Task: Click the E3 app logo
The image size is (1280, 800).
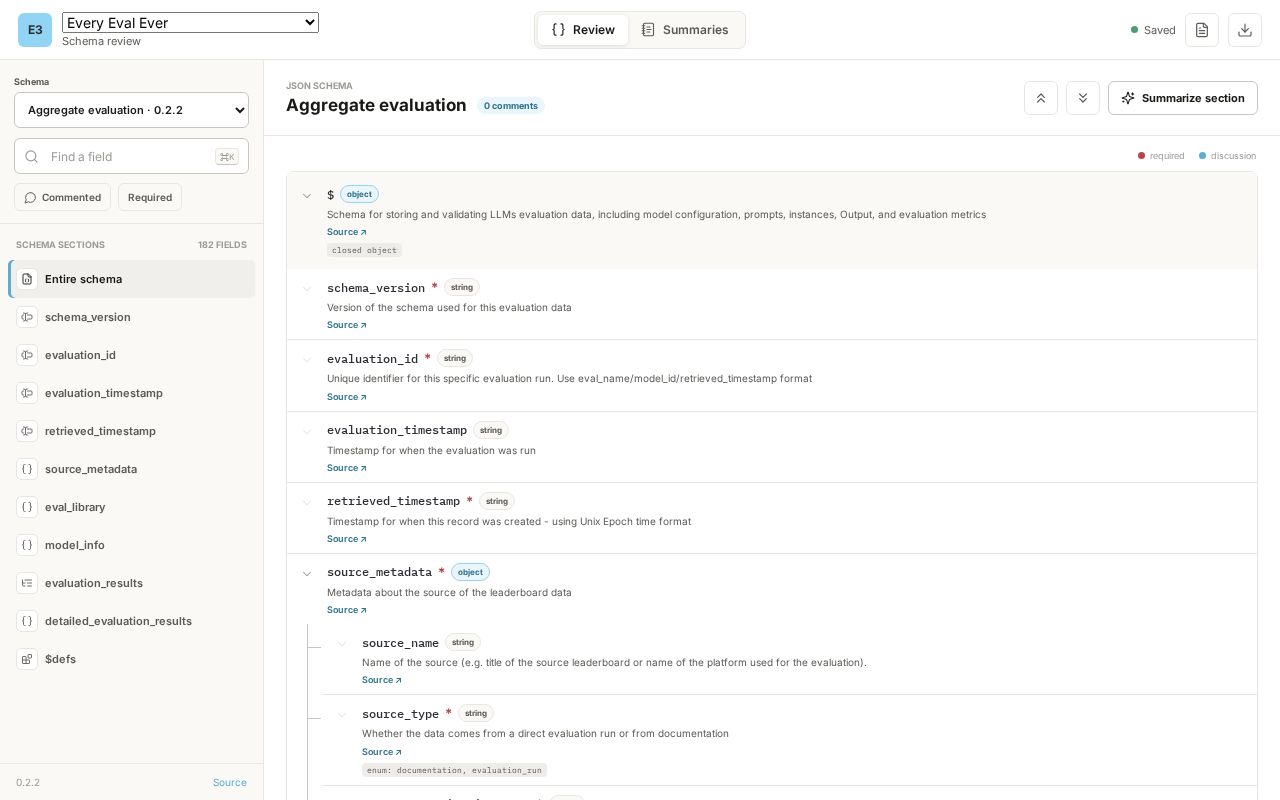Action: tap(34, 30)
